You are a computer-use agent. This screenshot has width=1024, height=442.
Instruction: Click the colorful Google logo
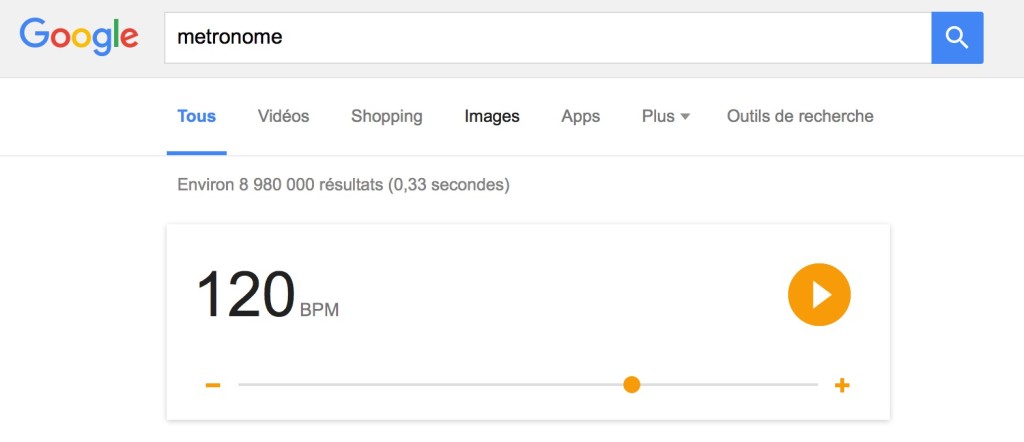[79, 37]
